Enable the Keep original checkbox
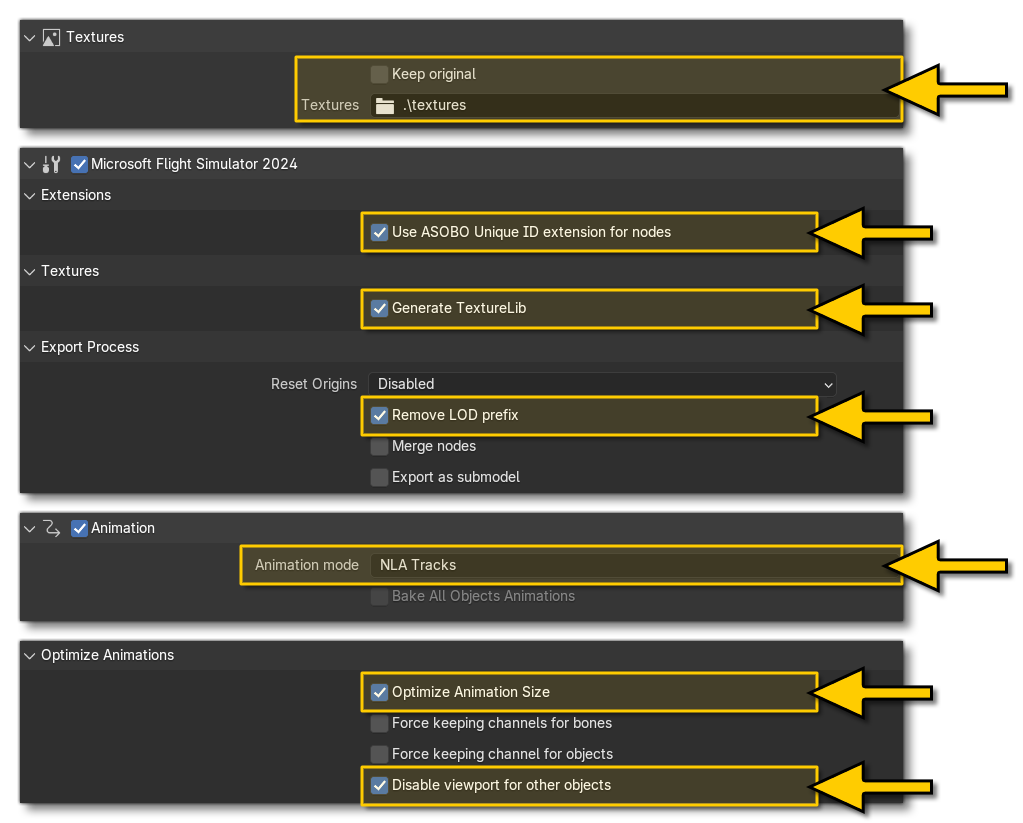Screen dimensions: 1023x823 pyautogui.click(x=379, y=73)
